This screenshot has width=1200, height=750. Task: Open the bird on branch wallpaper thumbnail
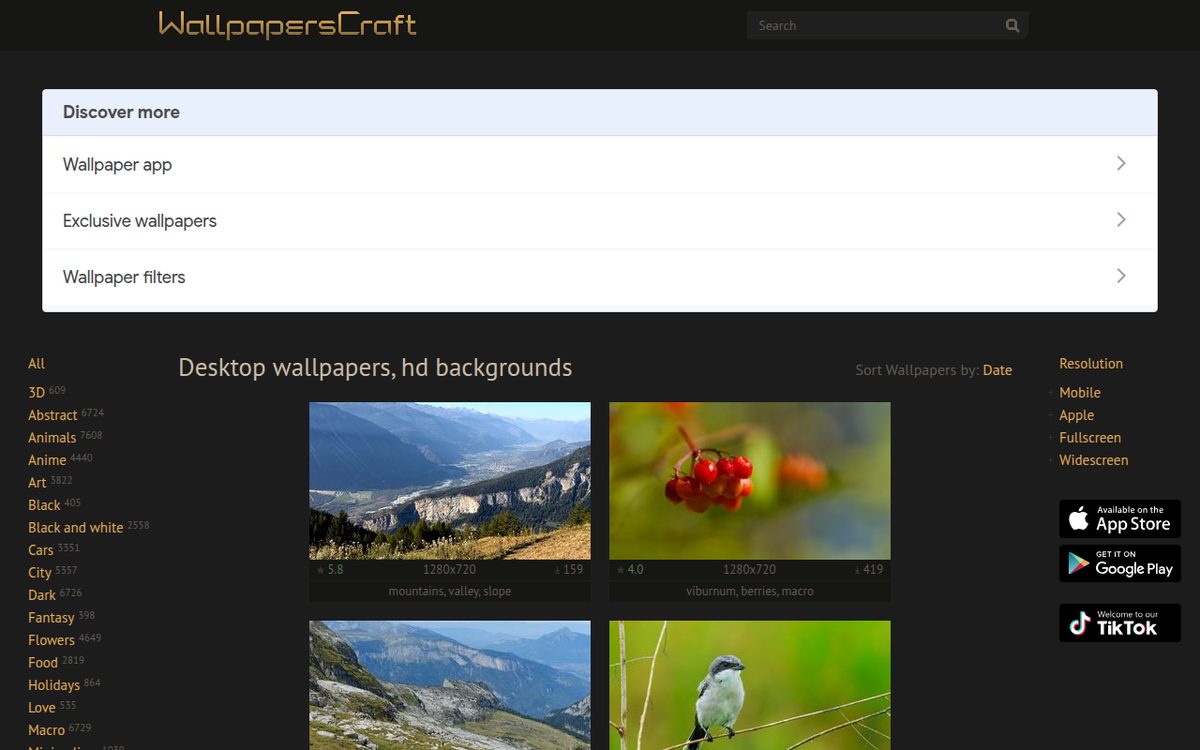(750, 685)
